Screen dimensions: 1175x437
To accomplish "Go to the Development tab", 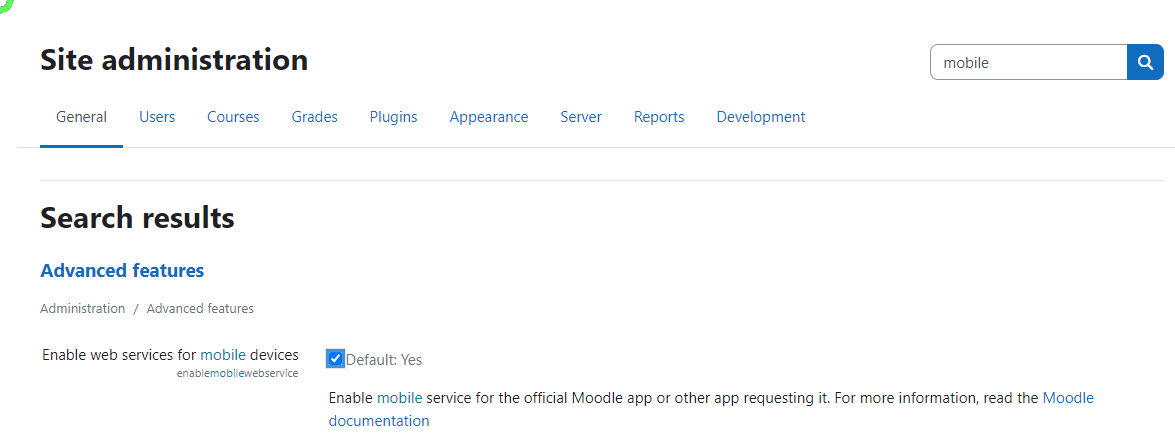I will 761,117.
